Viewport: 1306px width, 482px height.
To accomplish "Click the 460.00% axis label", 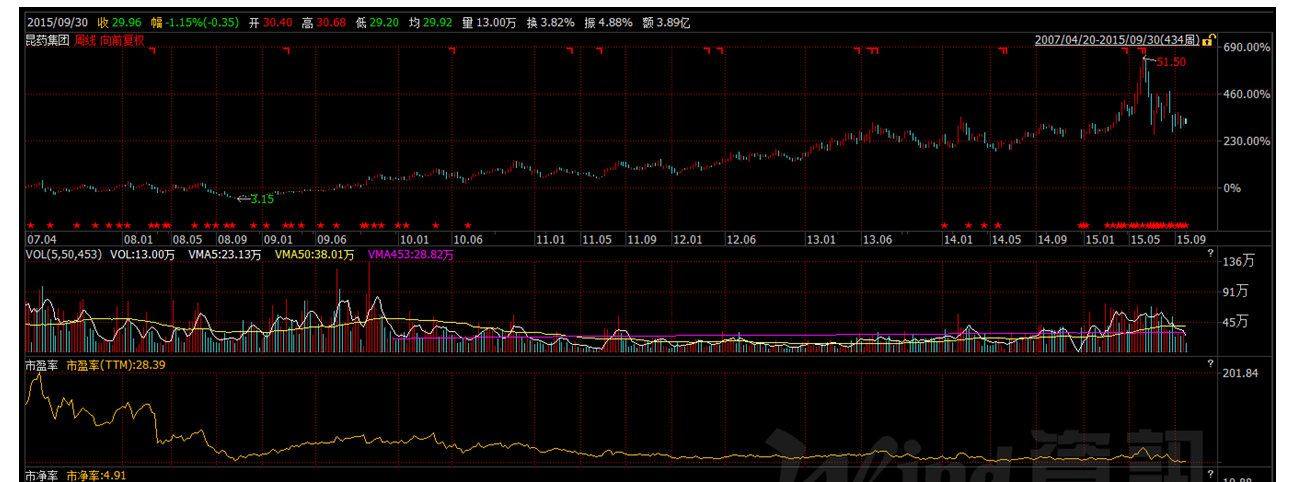I will pyautogui.click(x=1249, y=94).
